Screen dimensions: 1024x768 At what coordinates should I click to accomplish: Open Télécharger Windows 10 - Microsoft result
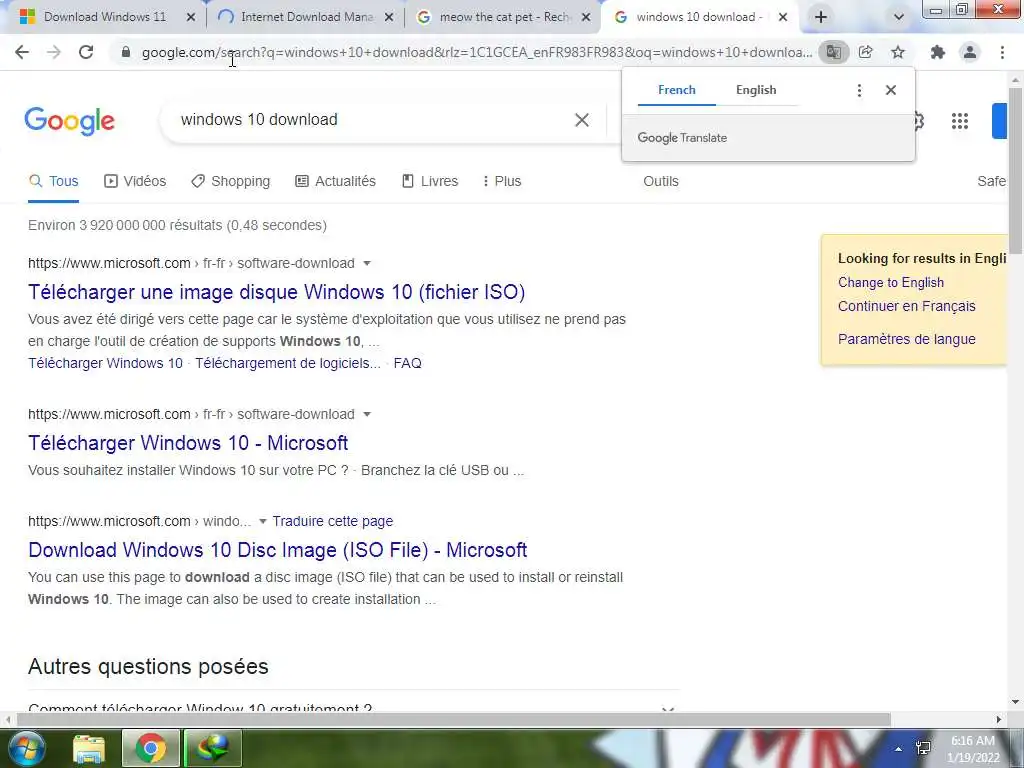pyautogui.click(x=188, y=443)
